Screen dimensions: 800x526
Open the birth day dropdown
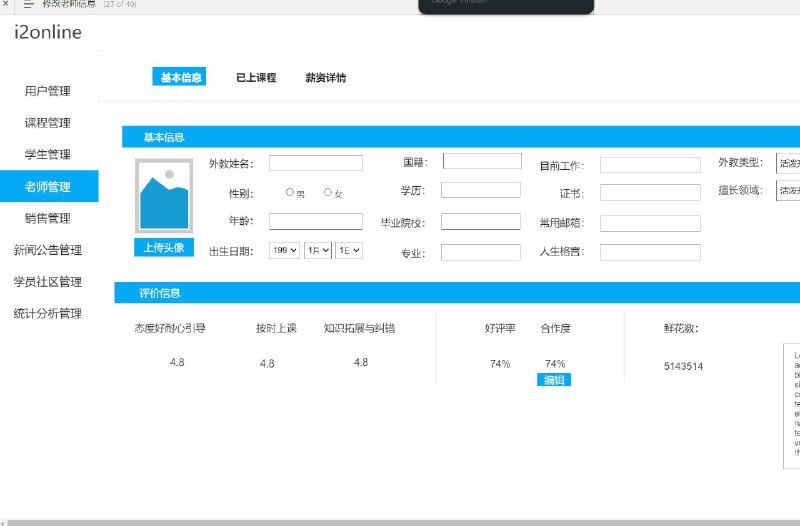coord(349,250)
